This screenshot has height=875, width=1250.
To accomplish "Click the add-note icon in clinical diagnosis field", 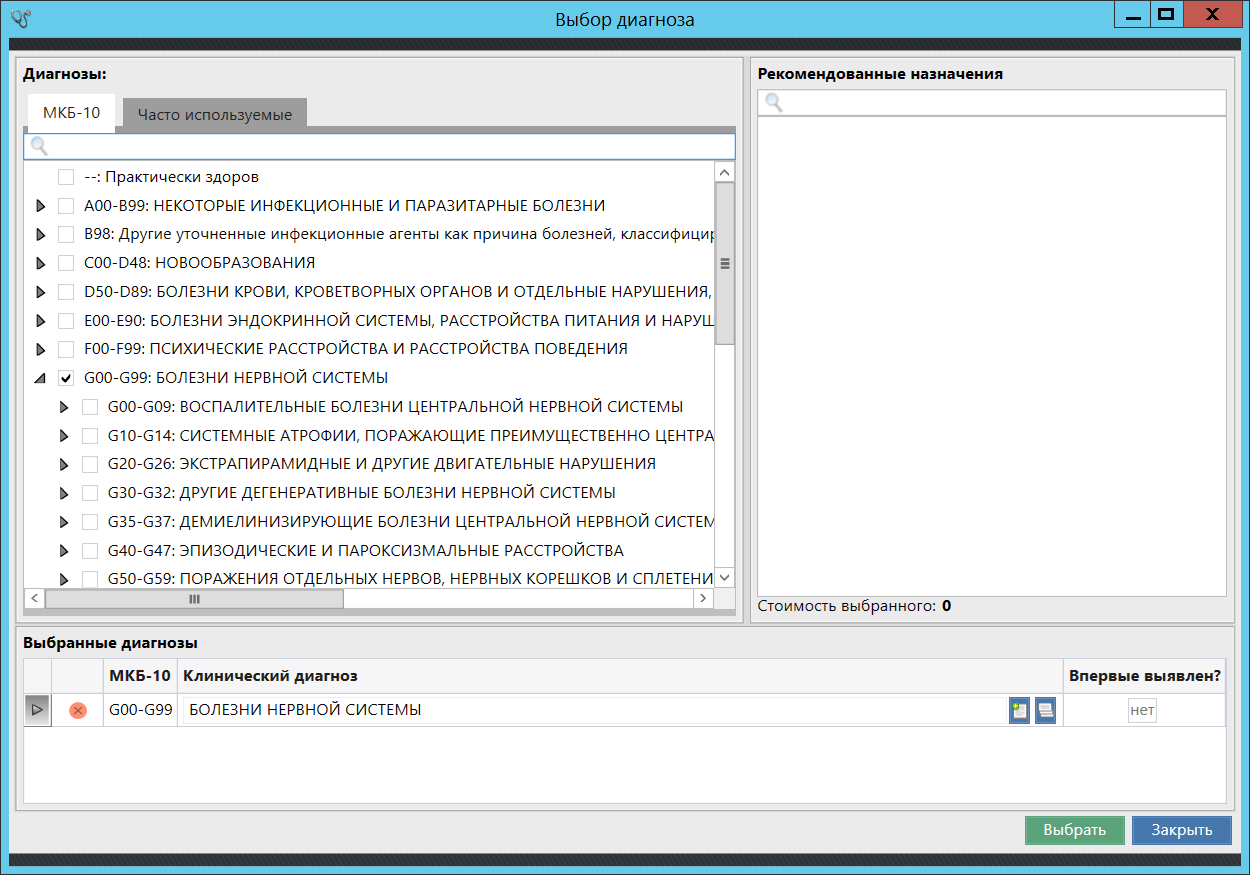I will 1019,710.
